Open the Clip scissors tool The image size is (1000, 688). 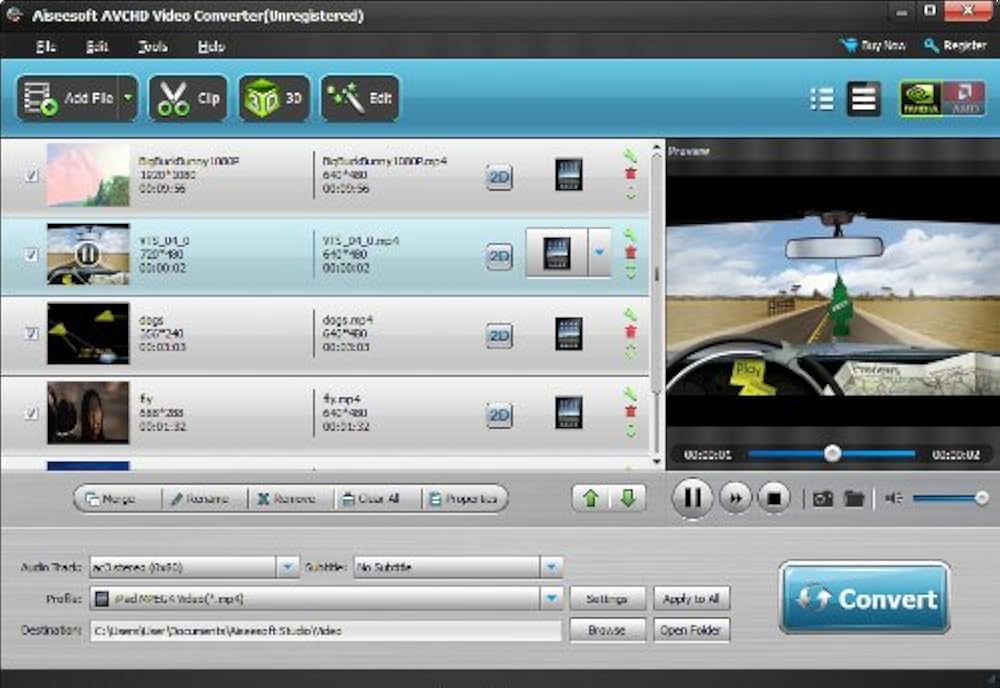point(188,98)
